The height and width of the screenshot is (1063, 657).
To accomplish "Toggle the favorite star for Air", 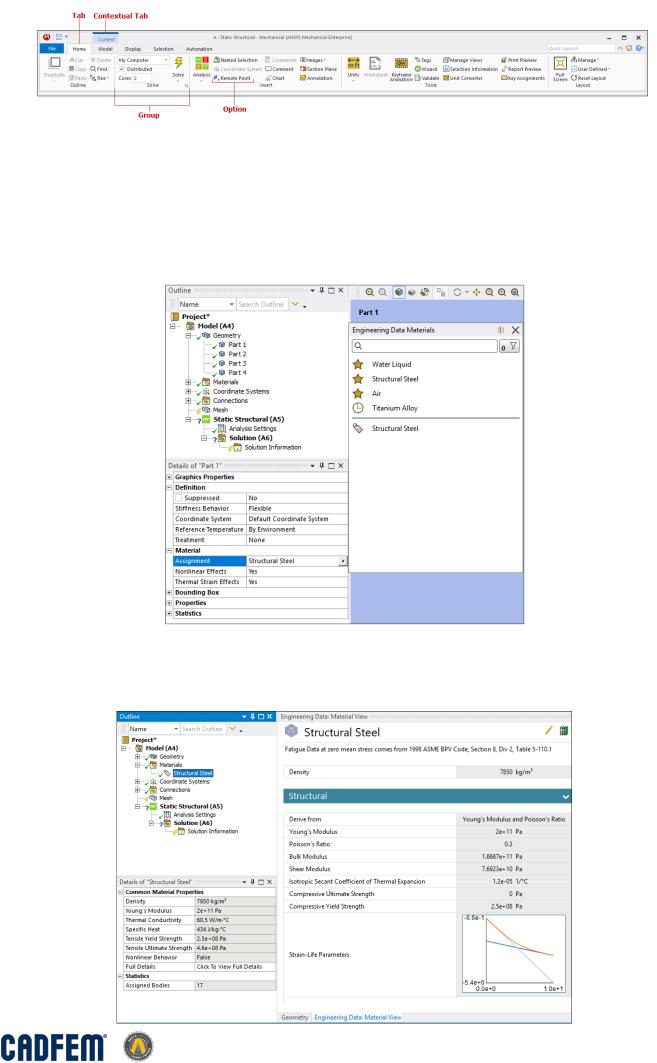I will [358, 393].
